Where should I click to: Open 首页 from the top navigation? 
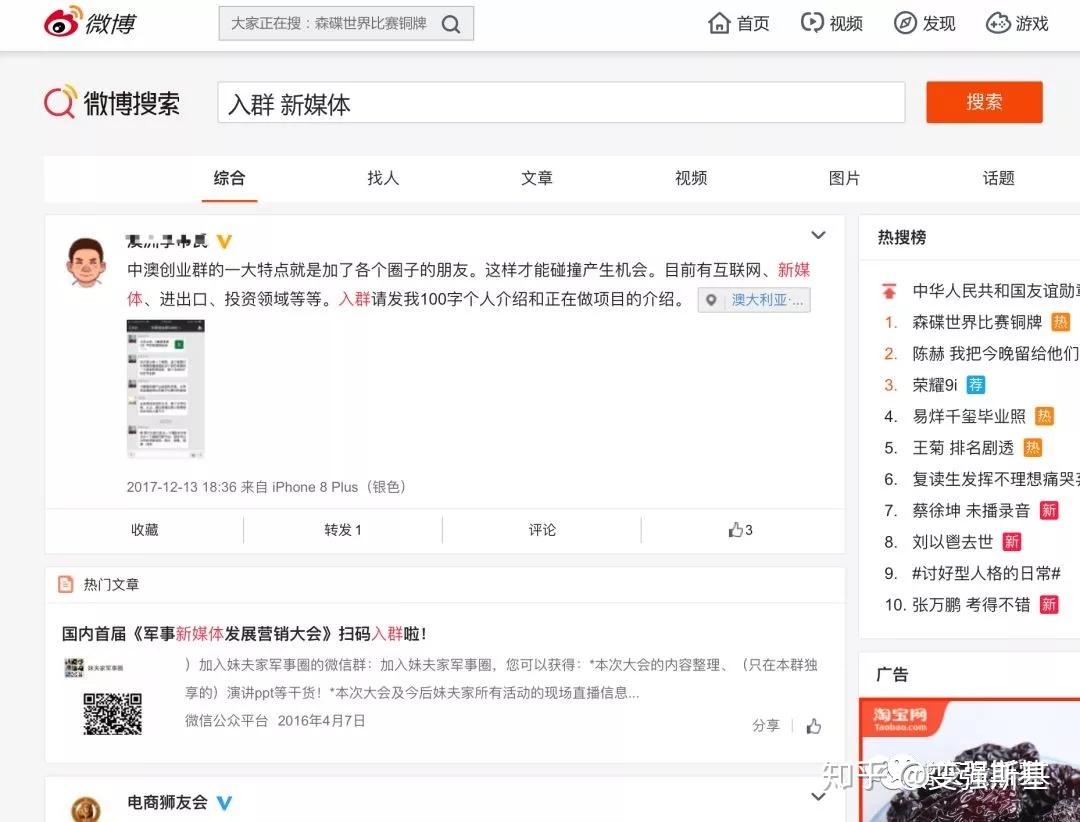point(739,22)
